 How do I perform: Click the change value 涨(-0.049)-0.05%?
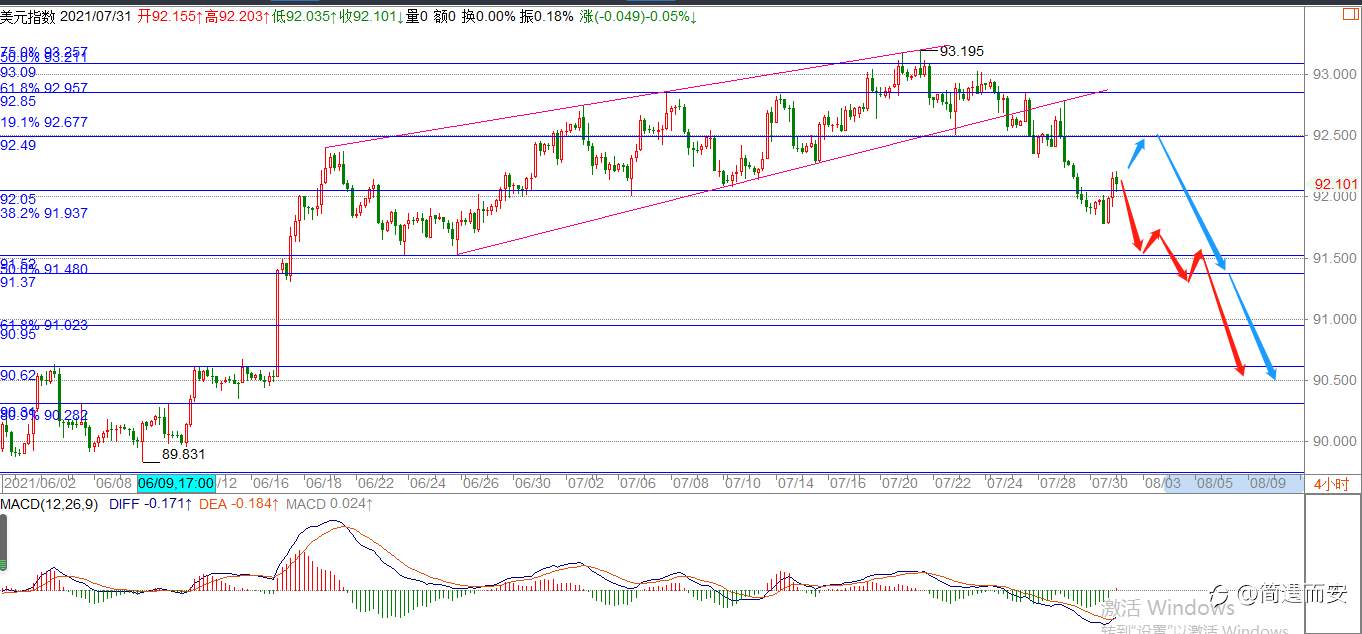pyautogui.click(x=640, y=16)
